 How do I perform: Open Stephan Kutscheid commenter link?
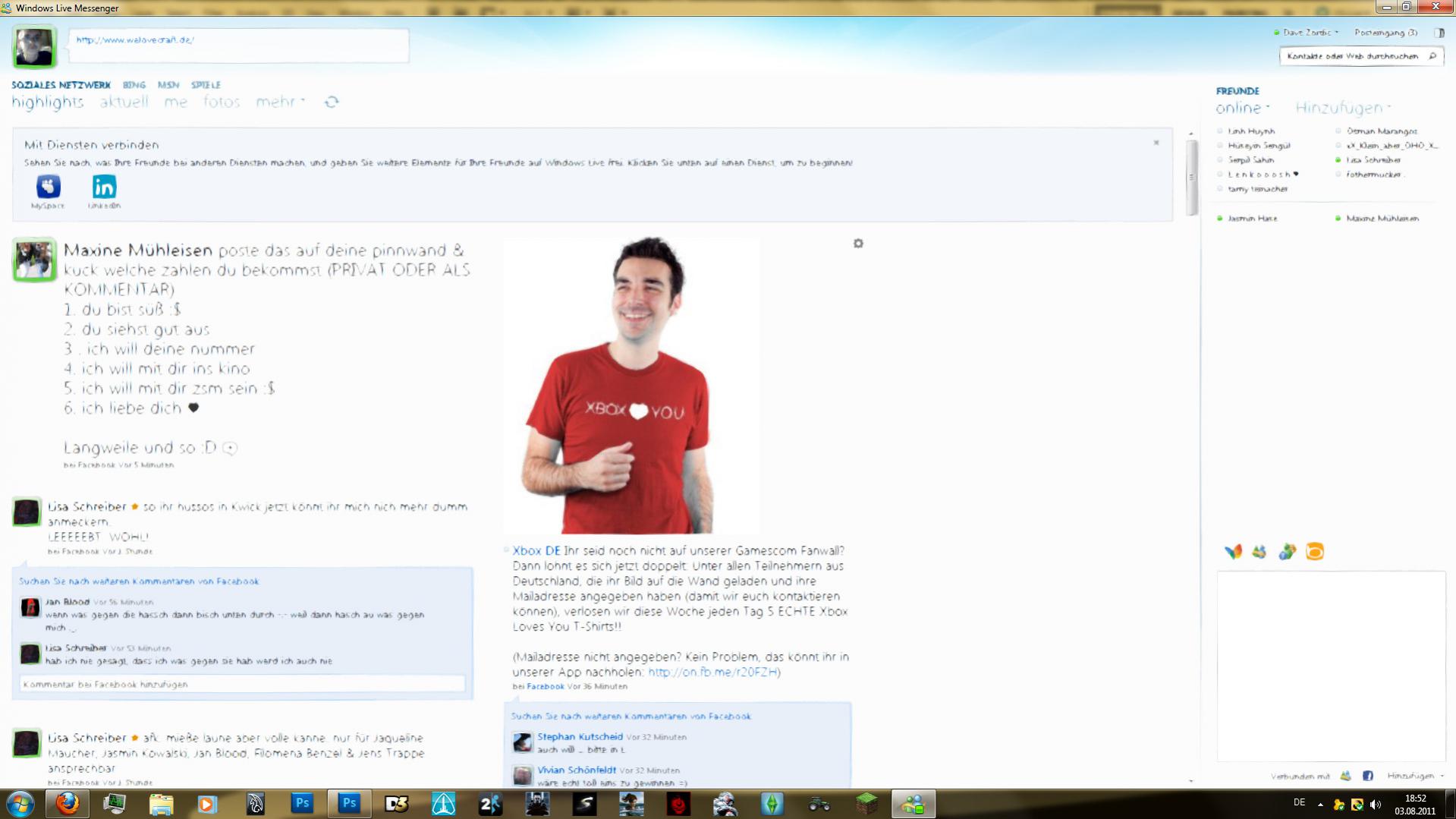click(580, 737)
